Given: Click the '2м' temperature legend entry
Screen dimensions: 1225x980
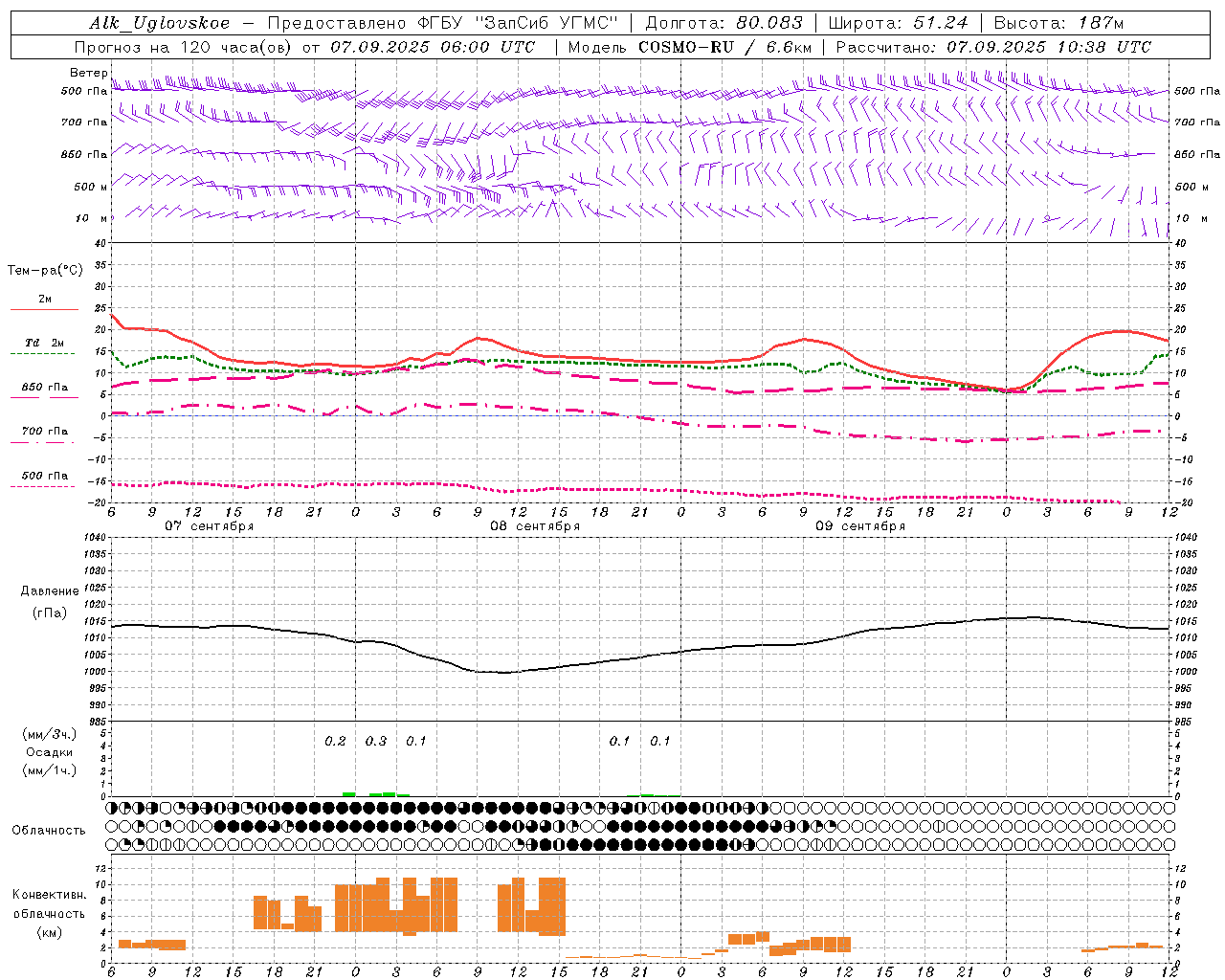Looking at the screenshot, I should pos(45,300).
